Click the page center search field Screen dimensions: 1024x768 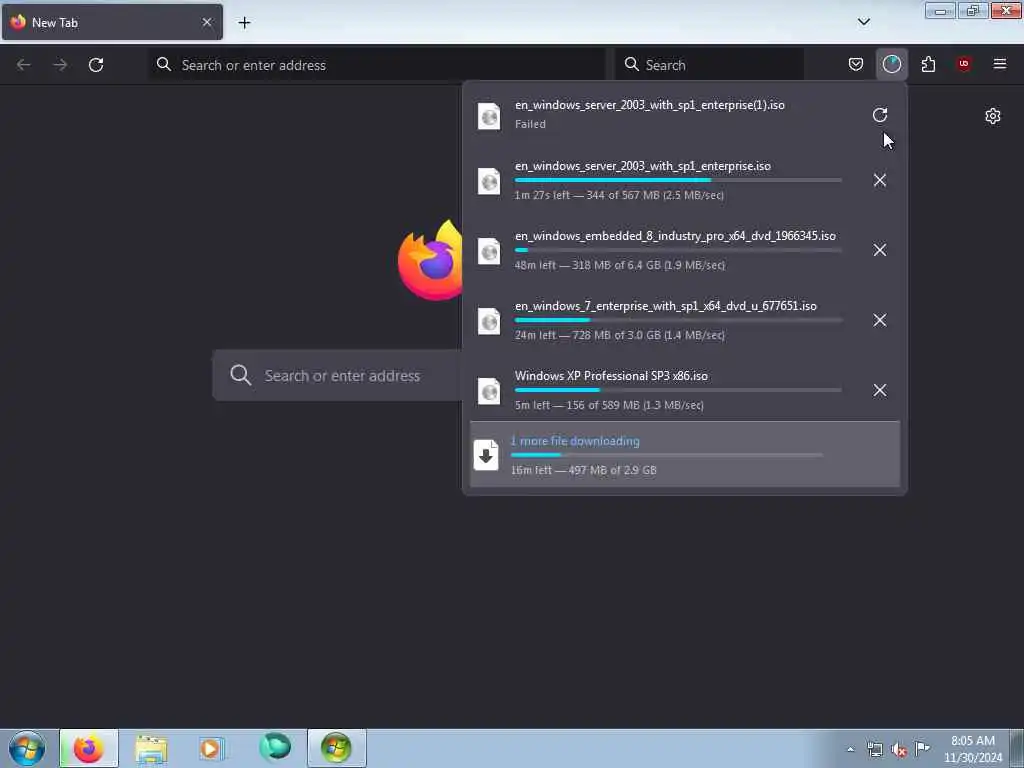[338, 376]
